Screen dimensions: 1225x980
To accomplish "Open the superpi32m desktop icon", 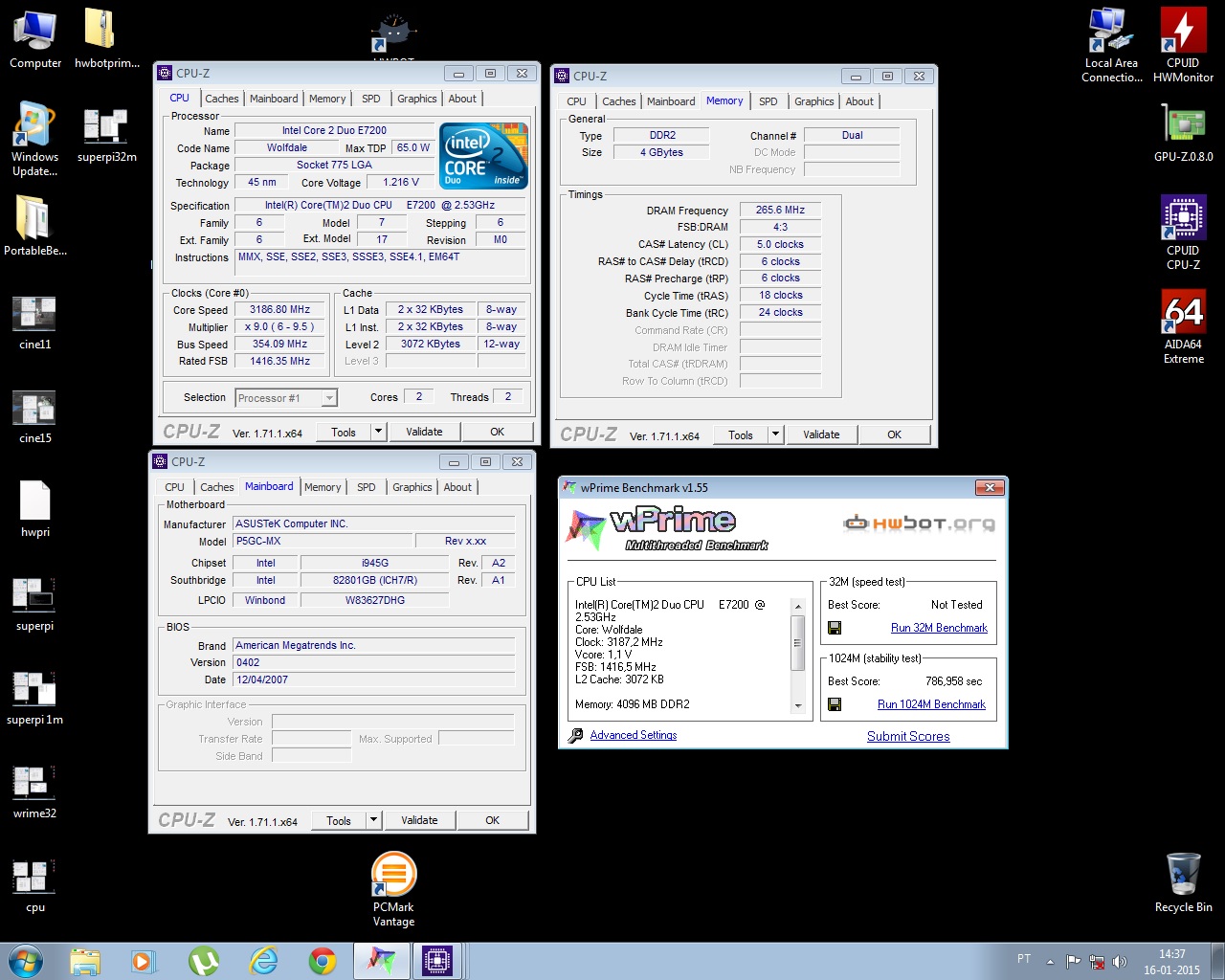I will coord(106,134).
